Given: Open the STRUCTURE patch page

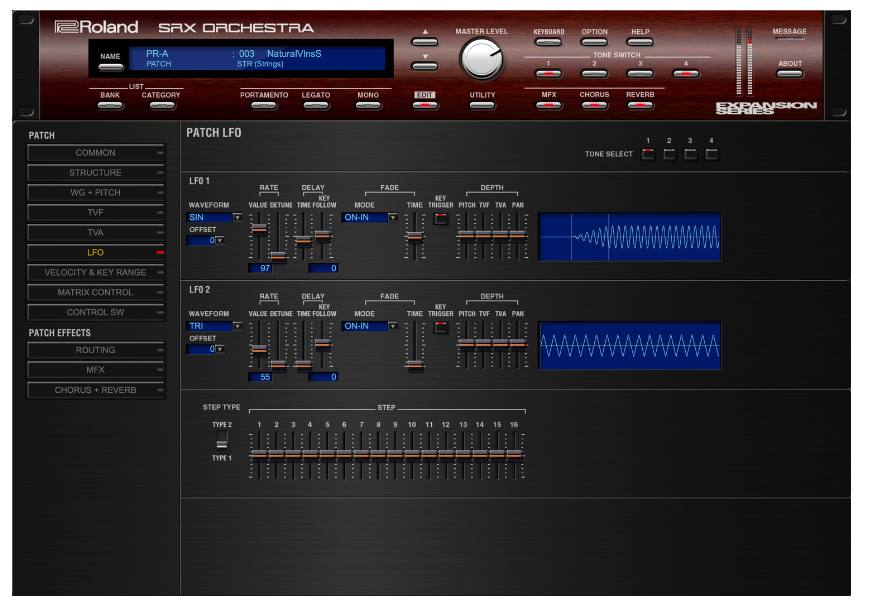Looking at the screenshot, I should [95, 172].
